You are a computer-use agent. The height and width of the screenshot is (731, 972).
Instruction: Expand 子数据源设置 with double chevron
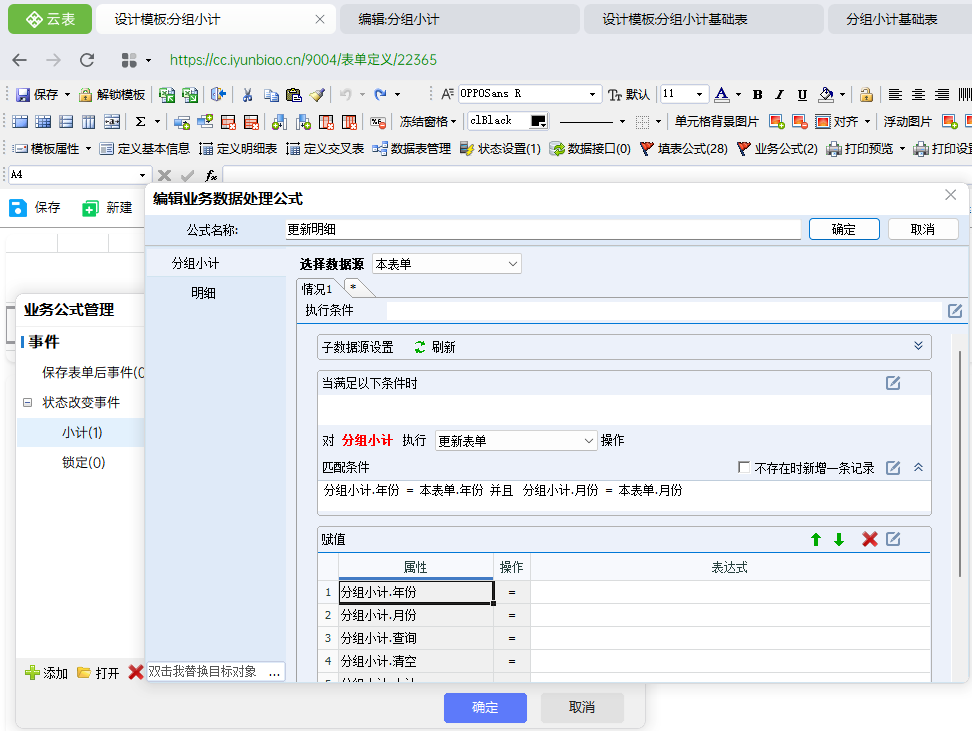tap(918, 346)
